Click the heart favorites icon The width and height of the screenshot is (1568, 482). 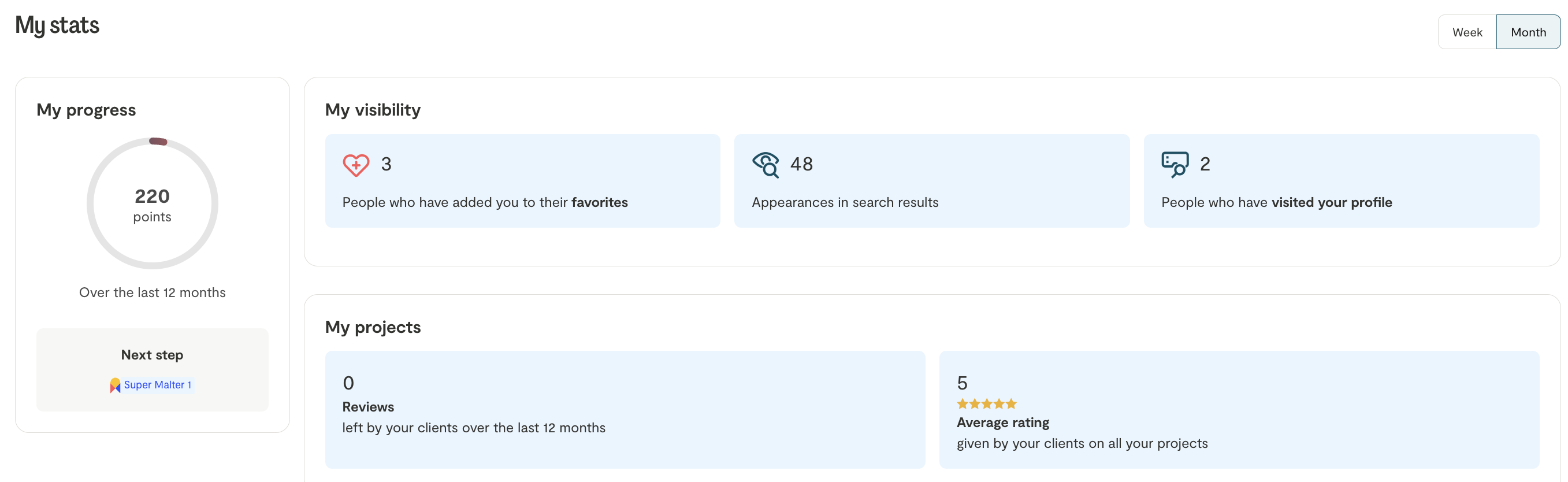click(355, 164)
